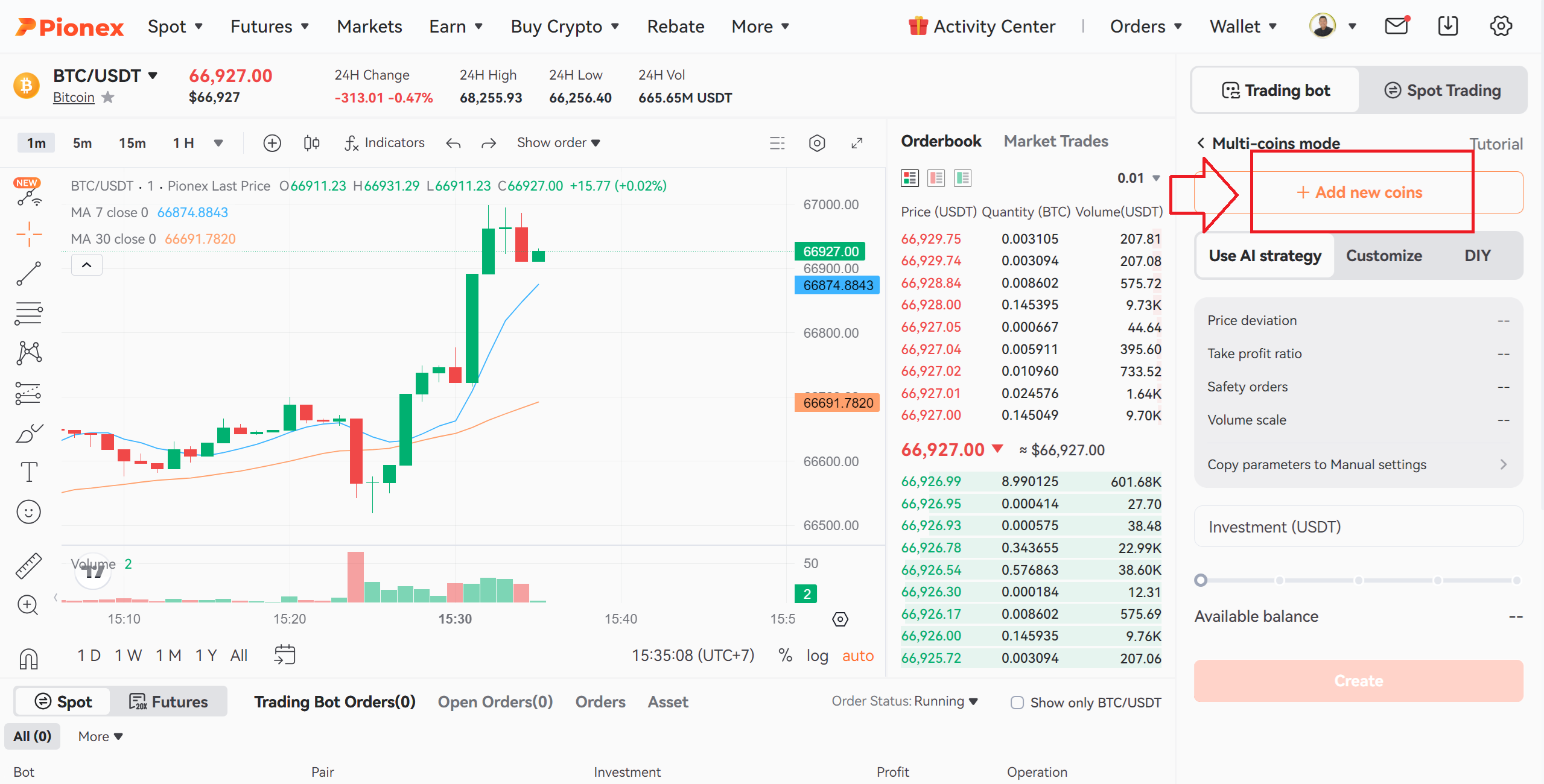Switch orders panel to Spot
This screenshot has height=784, width=1544.
pos(63,702)
